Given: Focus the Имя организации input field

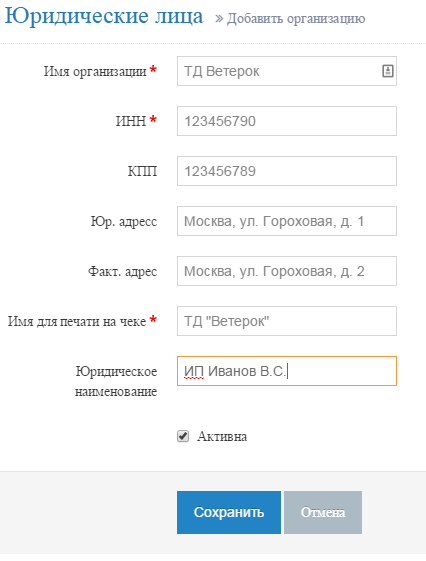Looking at the screenshot, I should [x=287, y=71].
